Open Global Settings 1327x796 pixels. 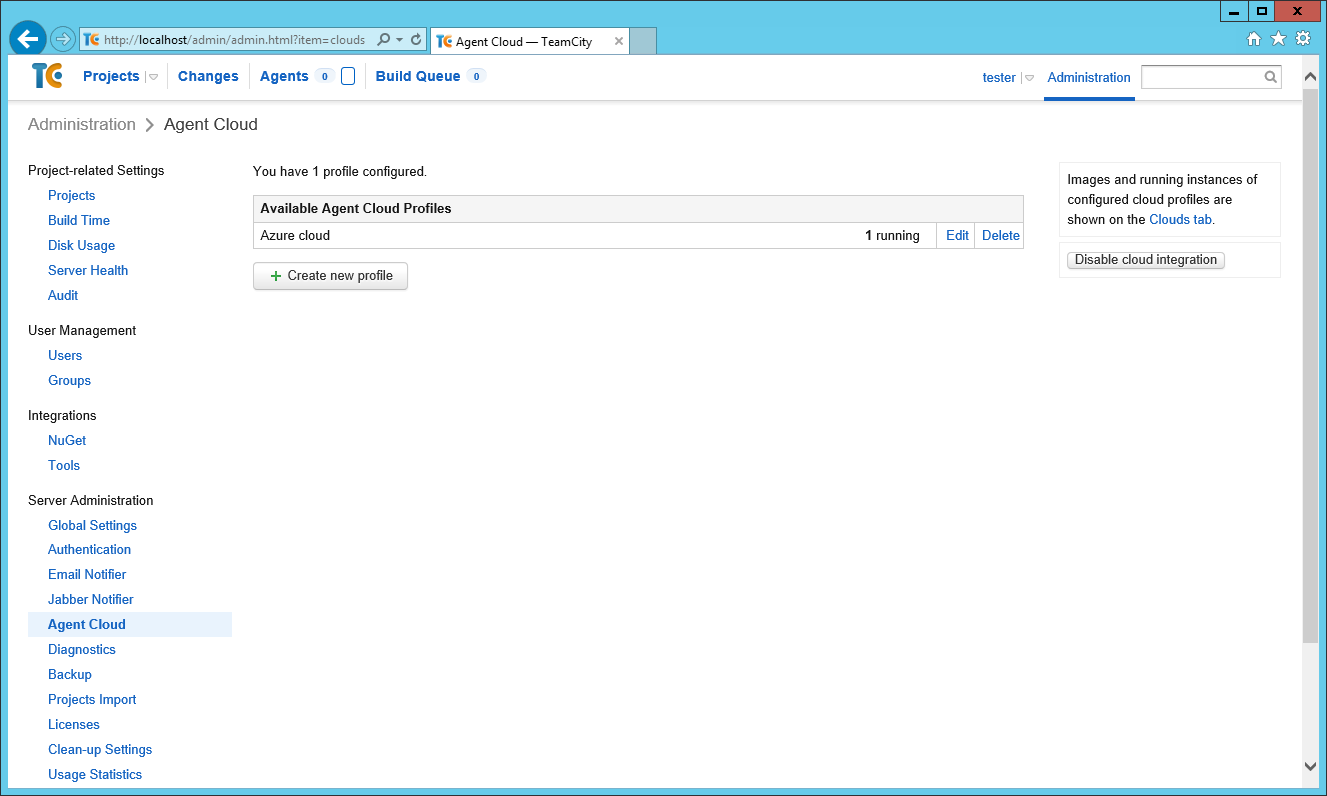pyautogui.click(x=92, y=525)
